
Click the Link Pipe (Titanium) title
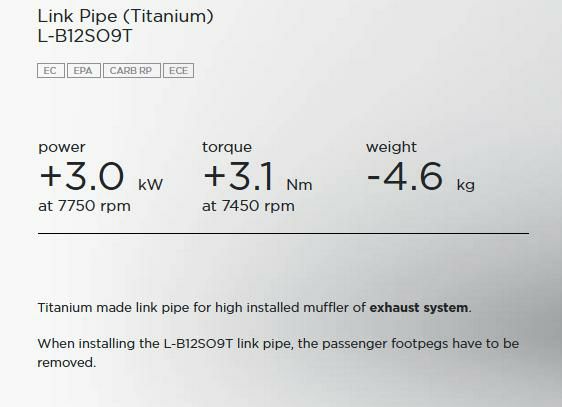[125, 16]
